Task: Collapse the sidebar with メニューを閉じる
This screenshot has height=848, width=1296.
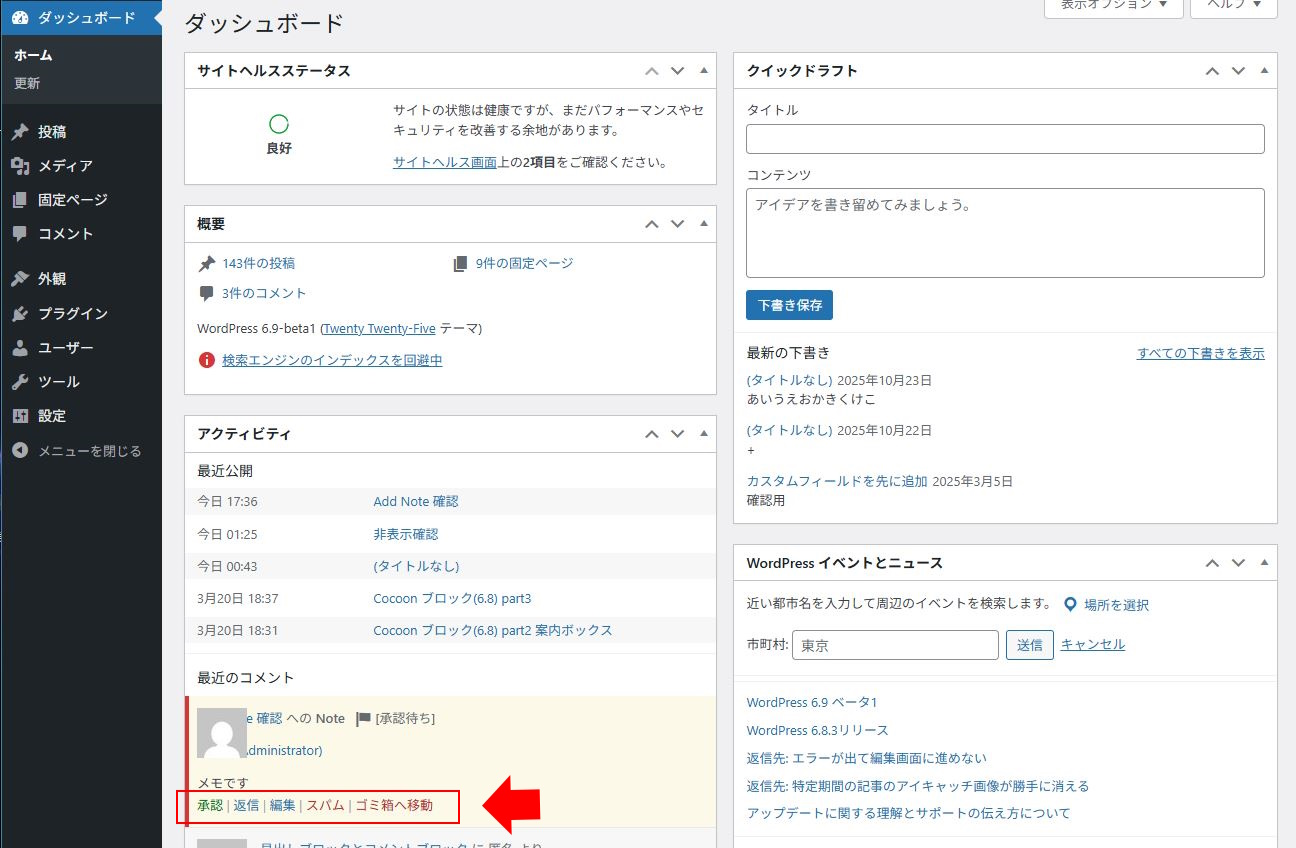Action: 78,451
